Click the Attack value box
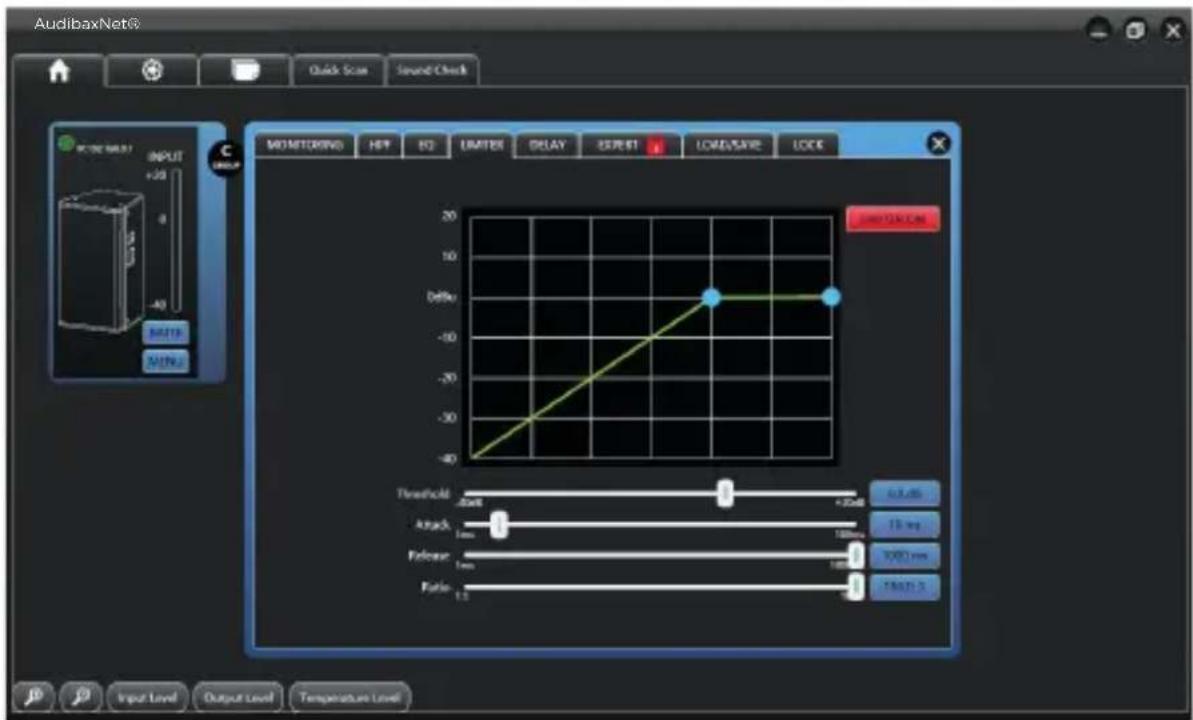This screenshot has width=1193, height=720. [905, 525]
